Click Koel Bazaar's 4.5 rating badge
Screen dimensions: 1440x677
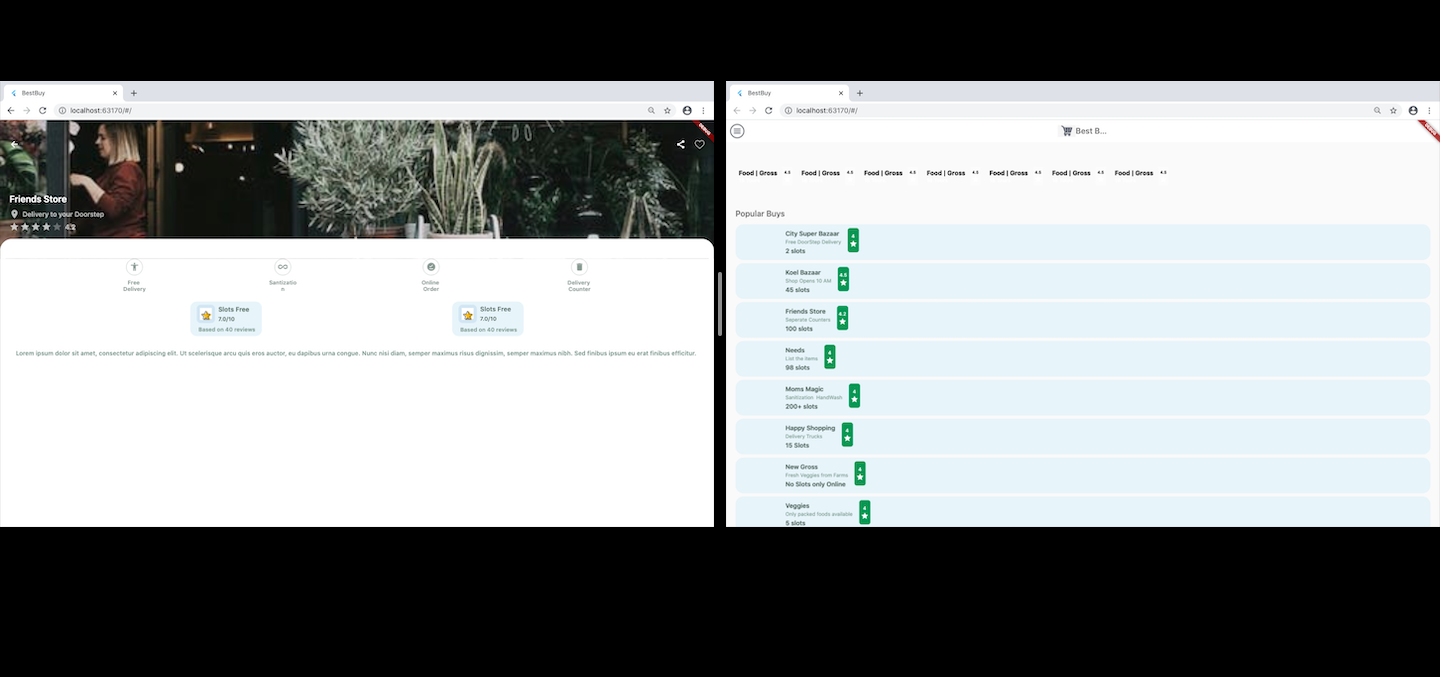tap(843, 279)
